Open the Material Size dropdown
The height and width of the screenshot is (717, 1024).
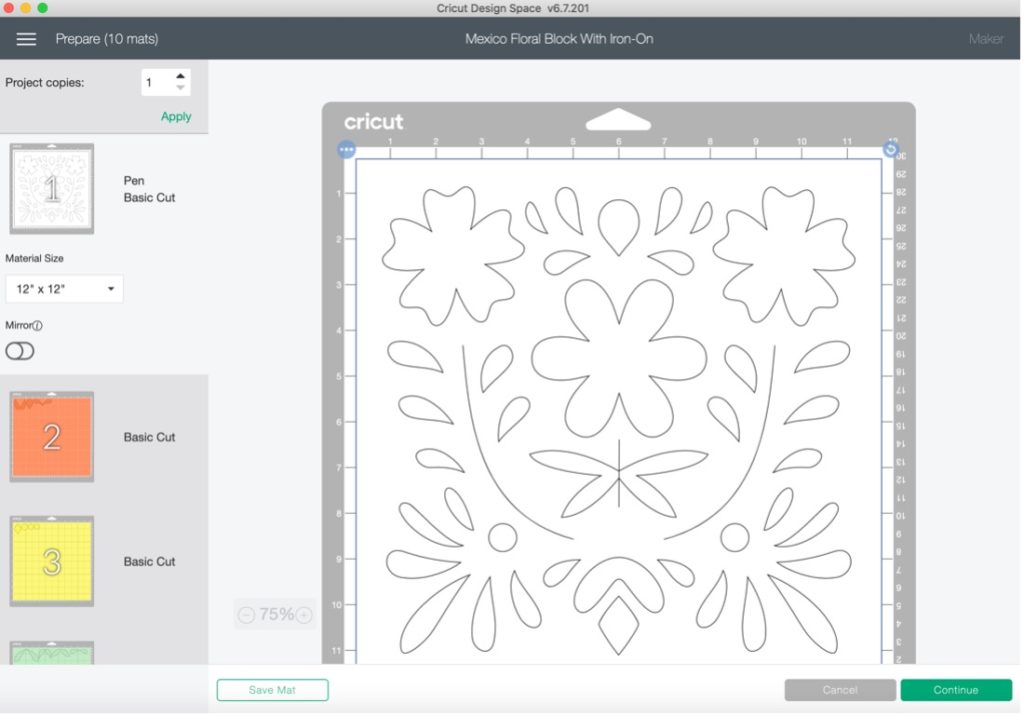[64, 289]
